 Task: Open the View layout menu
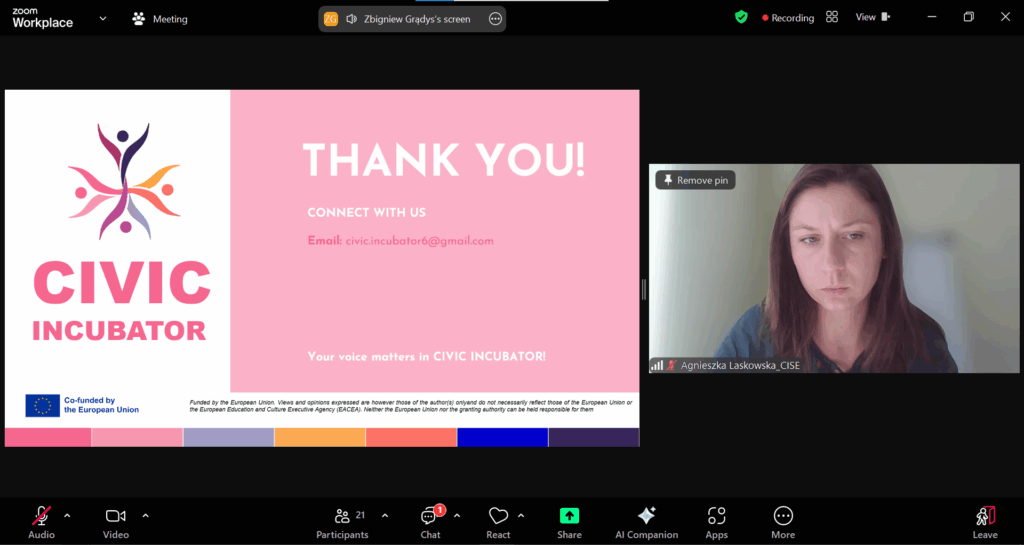tap(871, 17)
